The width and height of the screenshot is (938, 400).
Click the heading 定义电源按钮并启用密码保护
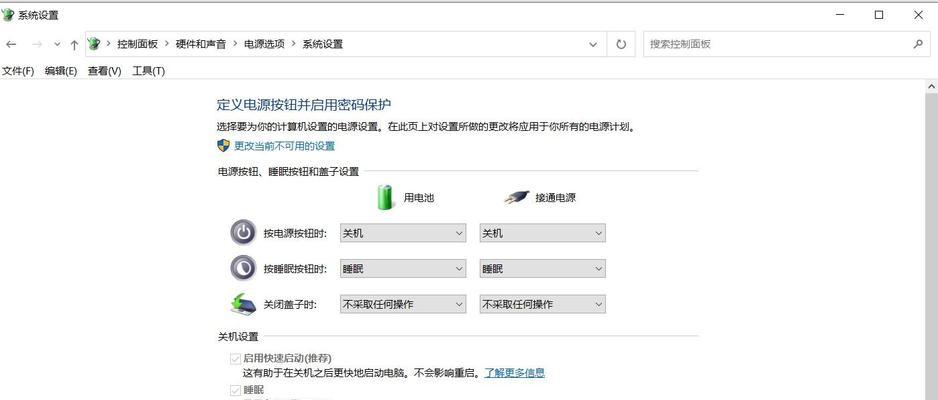(x=304, y=105)
